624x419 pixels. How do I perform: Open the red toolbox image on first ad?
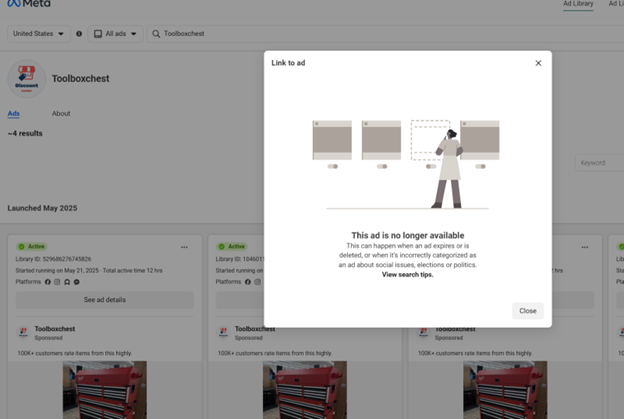click(x=105, y=390)
